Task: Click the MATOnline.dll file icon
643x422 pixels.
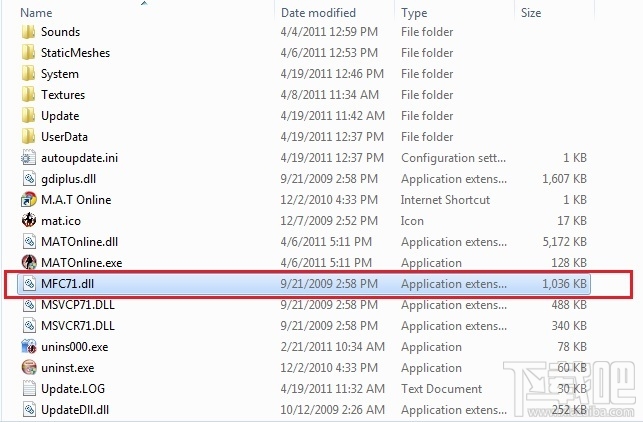Action: [29, 242]
